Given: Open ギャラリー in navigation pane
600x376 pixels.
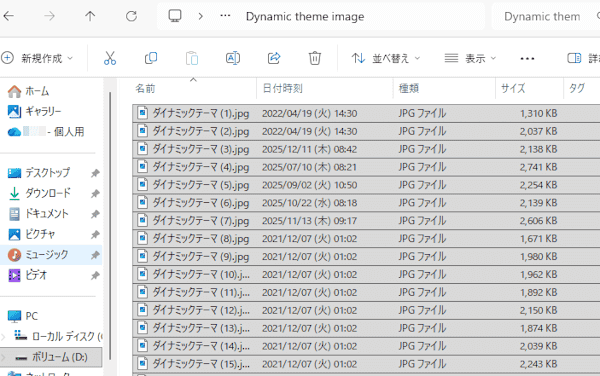Looking at the screenshot, I should (34, 111).
